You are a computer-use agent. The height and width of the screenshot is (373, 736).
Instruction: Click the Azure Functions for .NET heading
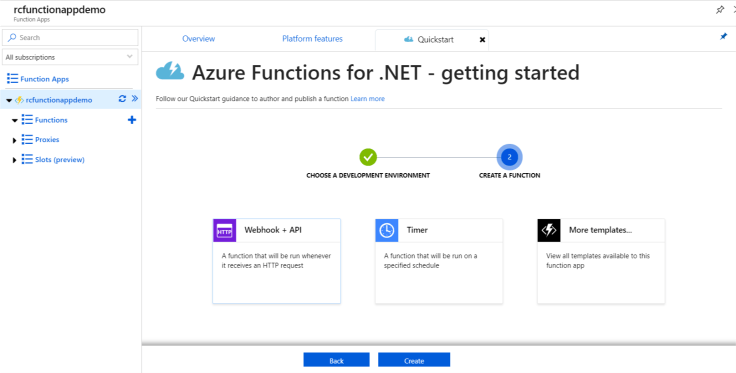pos(385,73)
